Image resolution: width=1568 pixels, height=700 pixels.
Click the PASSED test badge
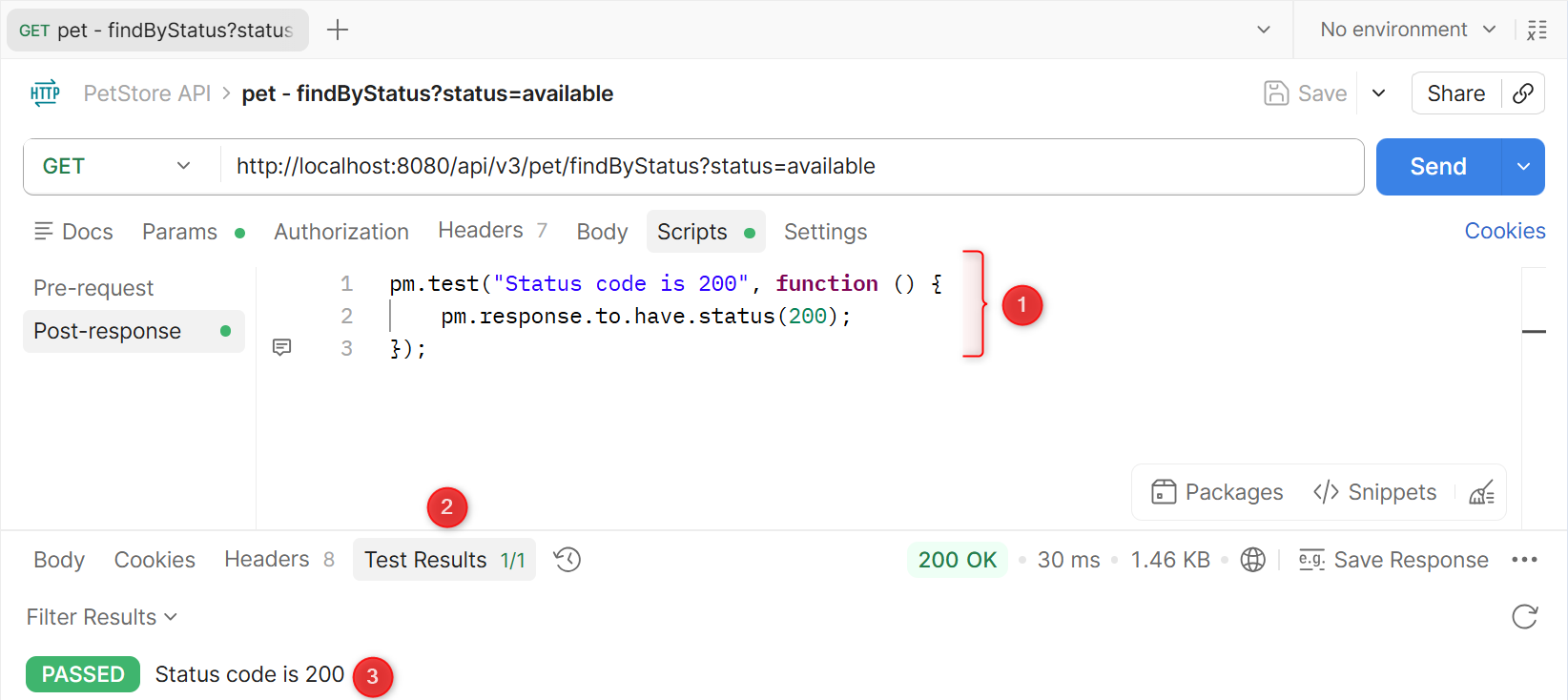83,674
